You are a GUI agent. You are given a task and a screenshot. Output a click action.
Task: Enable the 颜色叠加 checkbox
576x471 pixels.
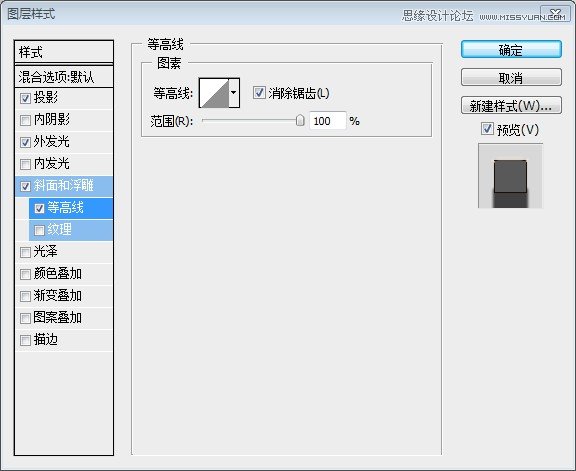(25, 274)
